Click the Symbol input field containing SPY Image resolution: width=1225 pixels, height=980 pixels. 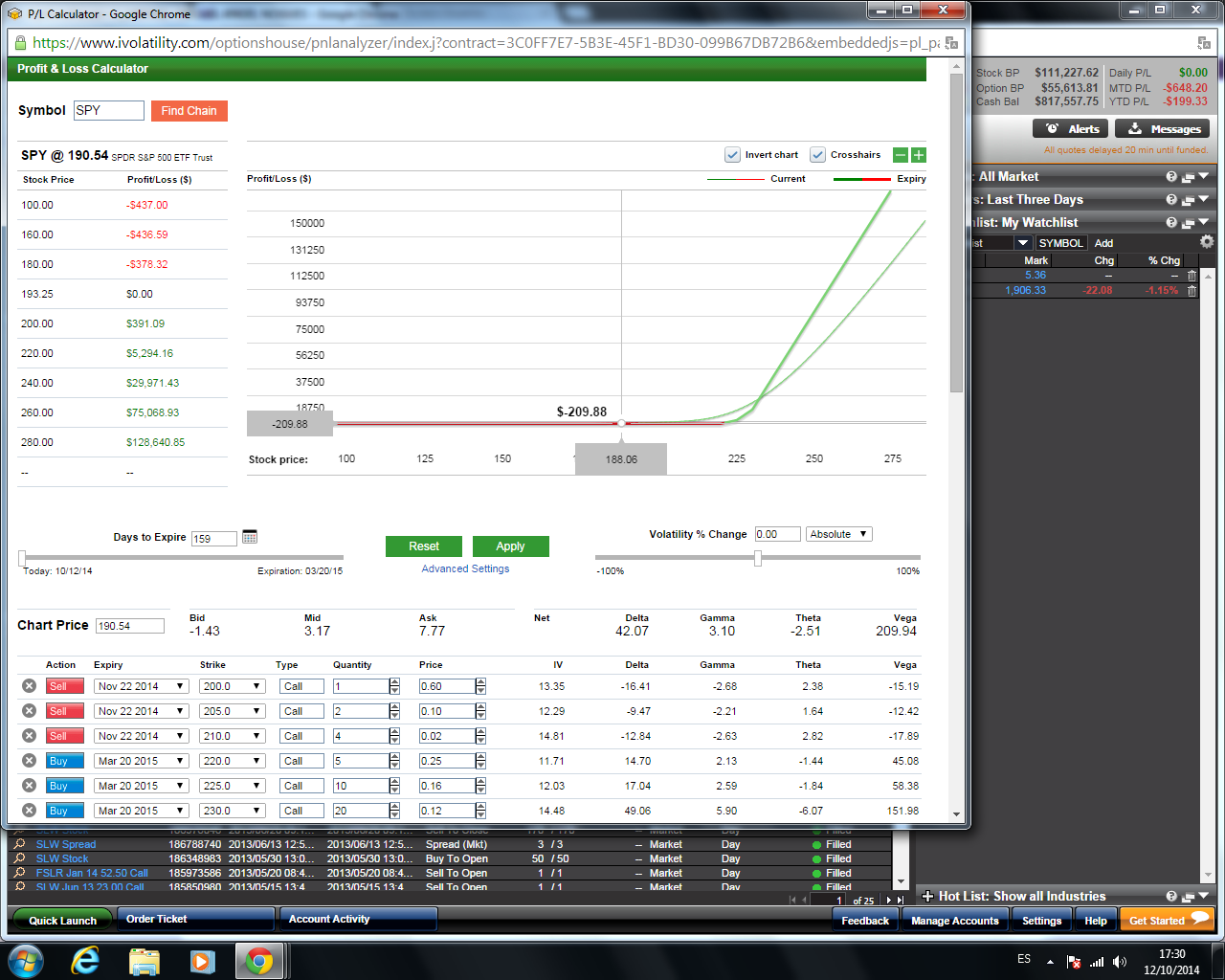pyautogui.click(x=109, y=110)
